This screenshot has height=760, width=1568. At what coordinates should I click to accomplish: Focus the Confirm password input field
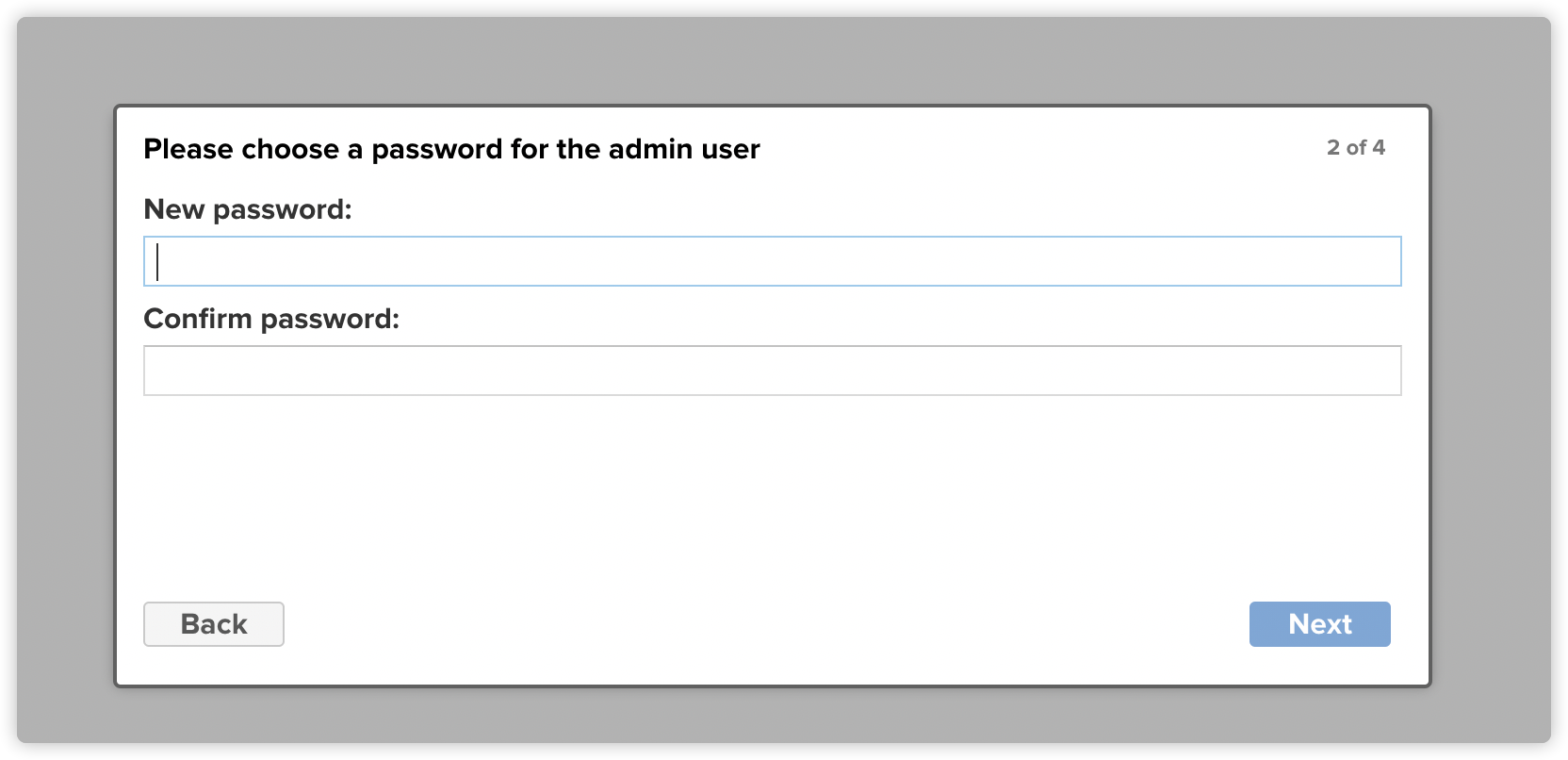772,371
